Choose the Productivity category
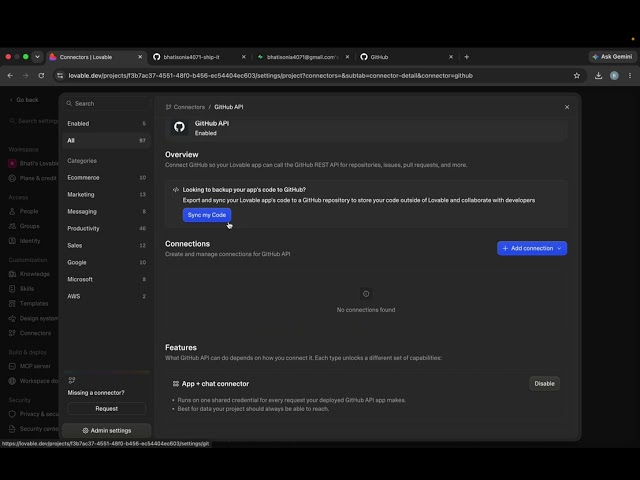 point(107,228)
